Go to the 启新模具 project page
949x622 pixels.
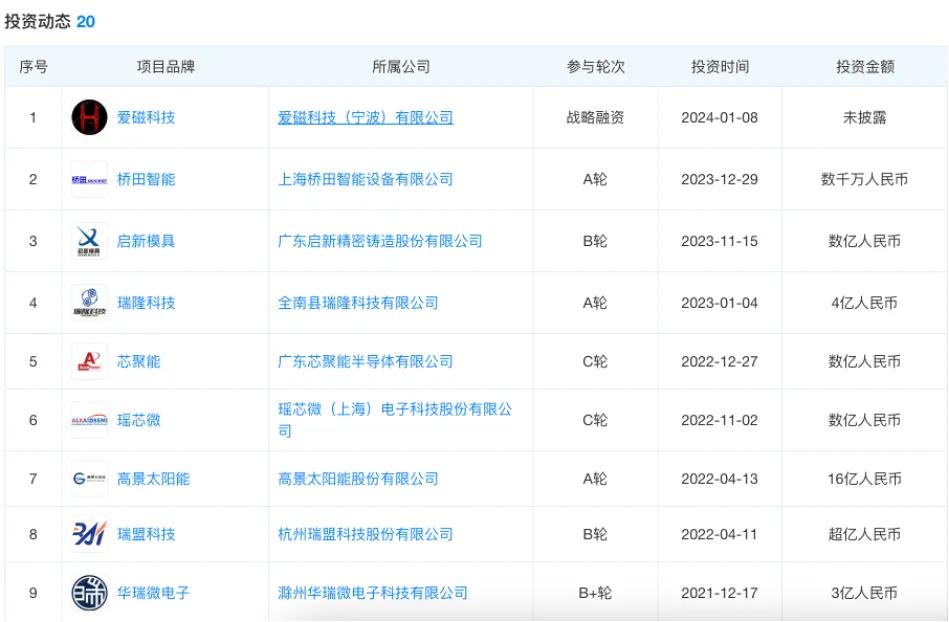pos(146,241)
